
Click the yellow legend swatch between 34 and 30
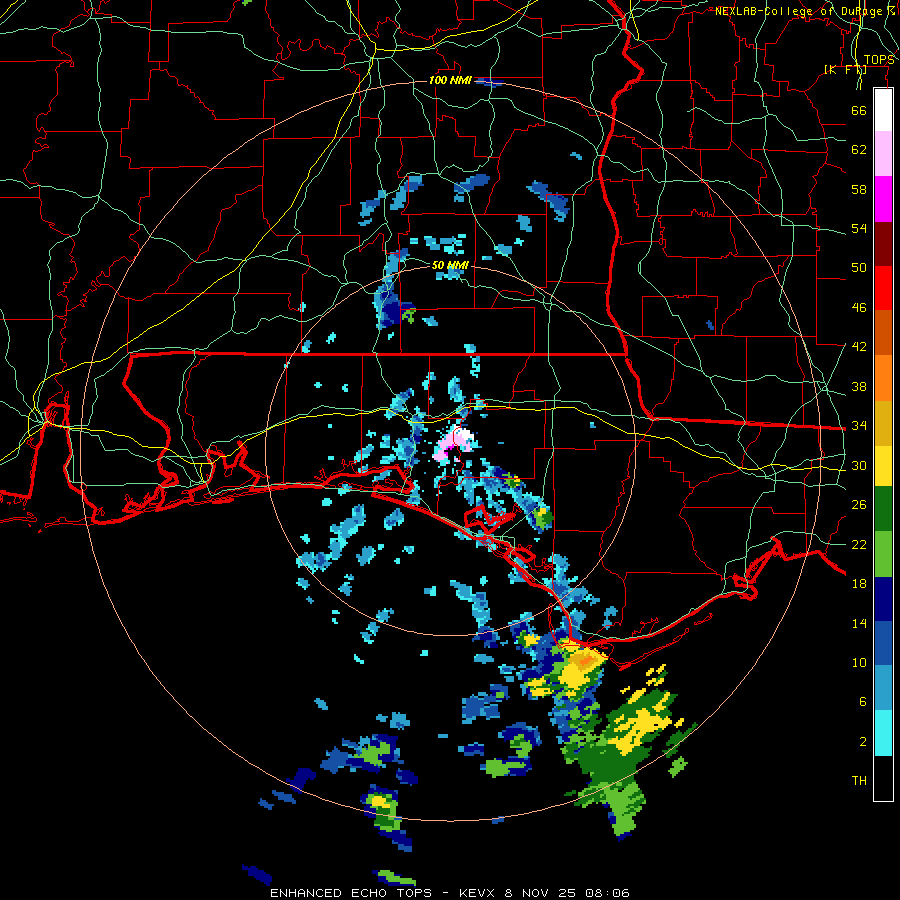click(x=883, y=465)
